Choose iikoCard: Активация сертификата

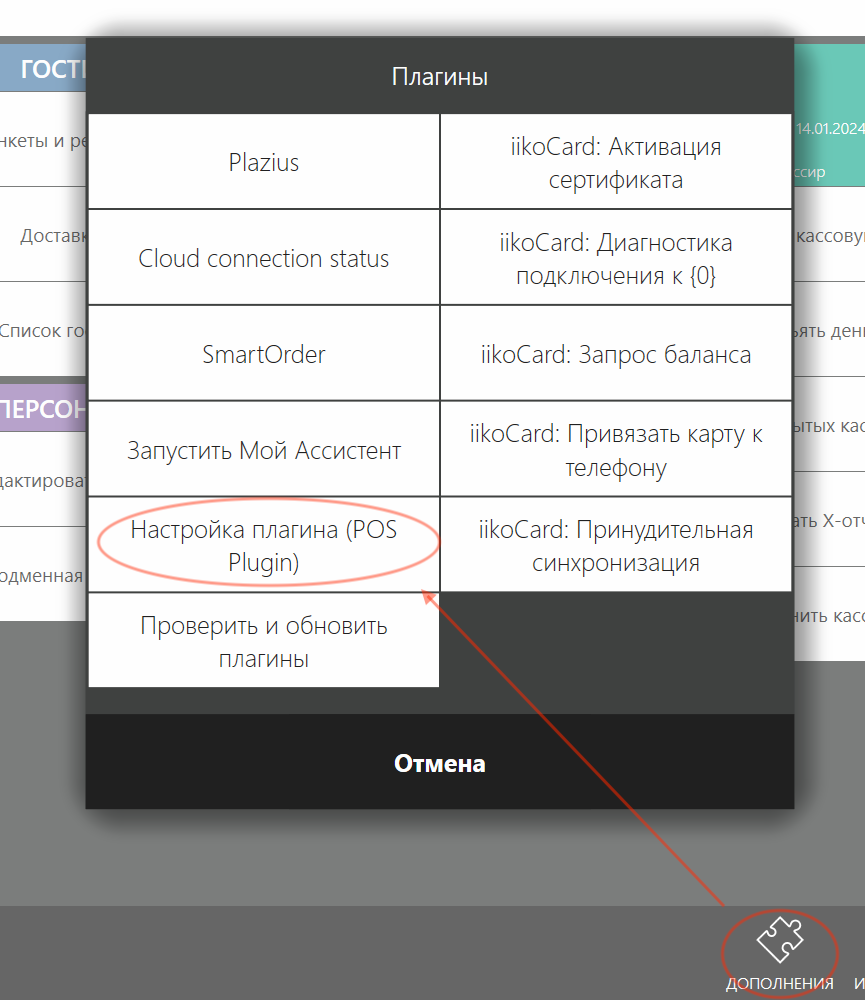[616, 162]
